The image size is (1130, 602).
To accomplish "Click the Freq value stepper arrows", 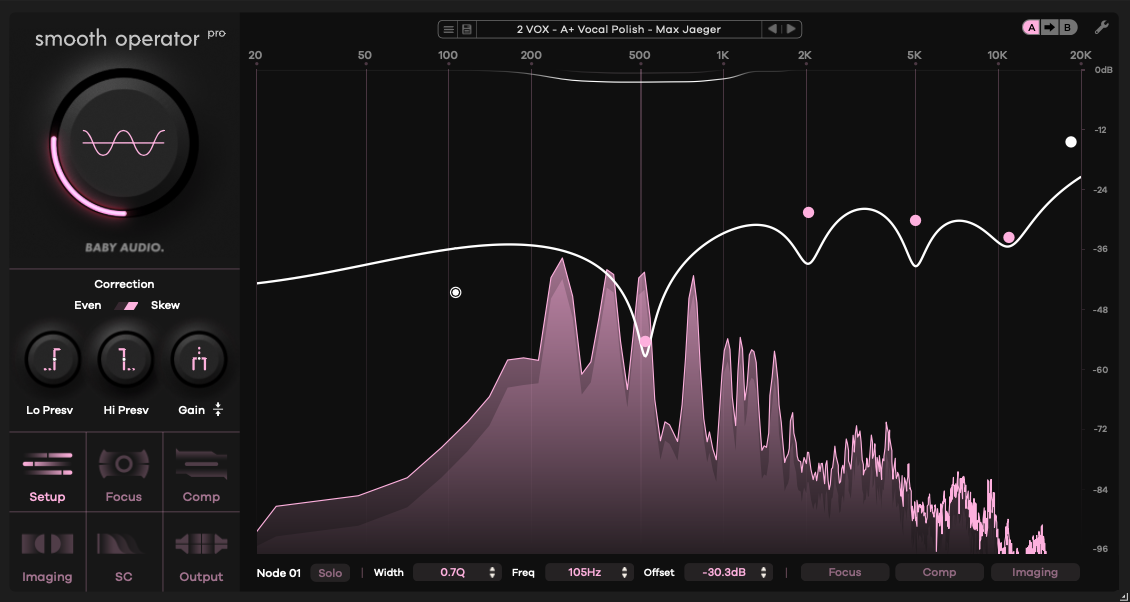I will click(624, 572).
